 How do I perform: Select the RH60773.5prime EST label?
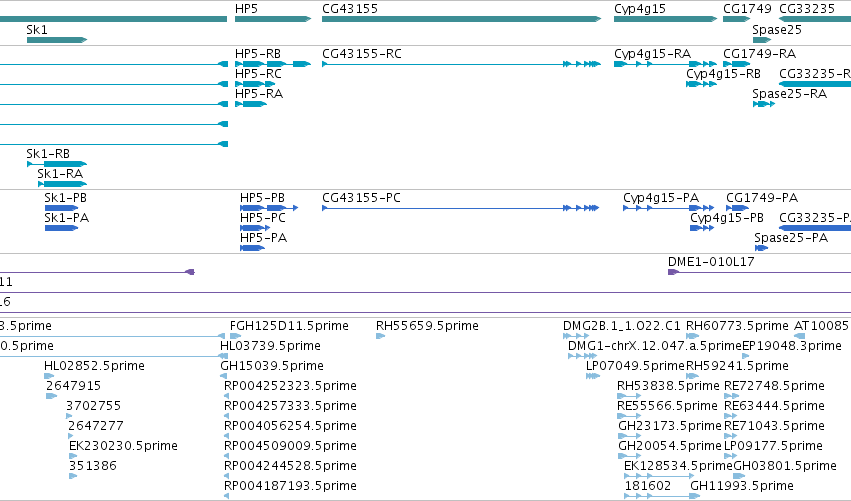click(737, 326)
